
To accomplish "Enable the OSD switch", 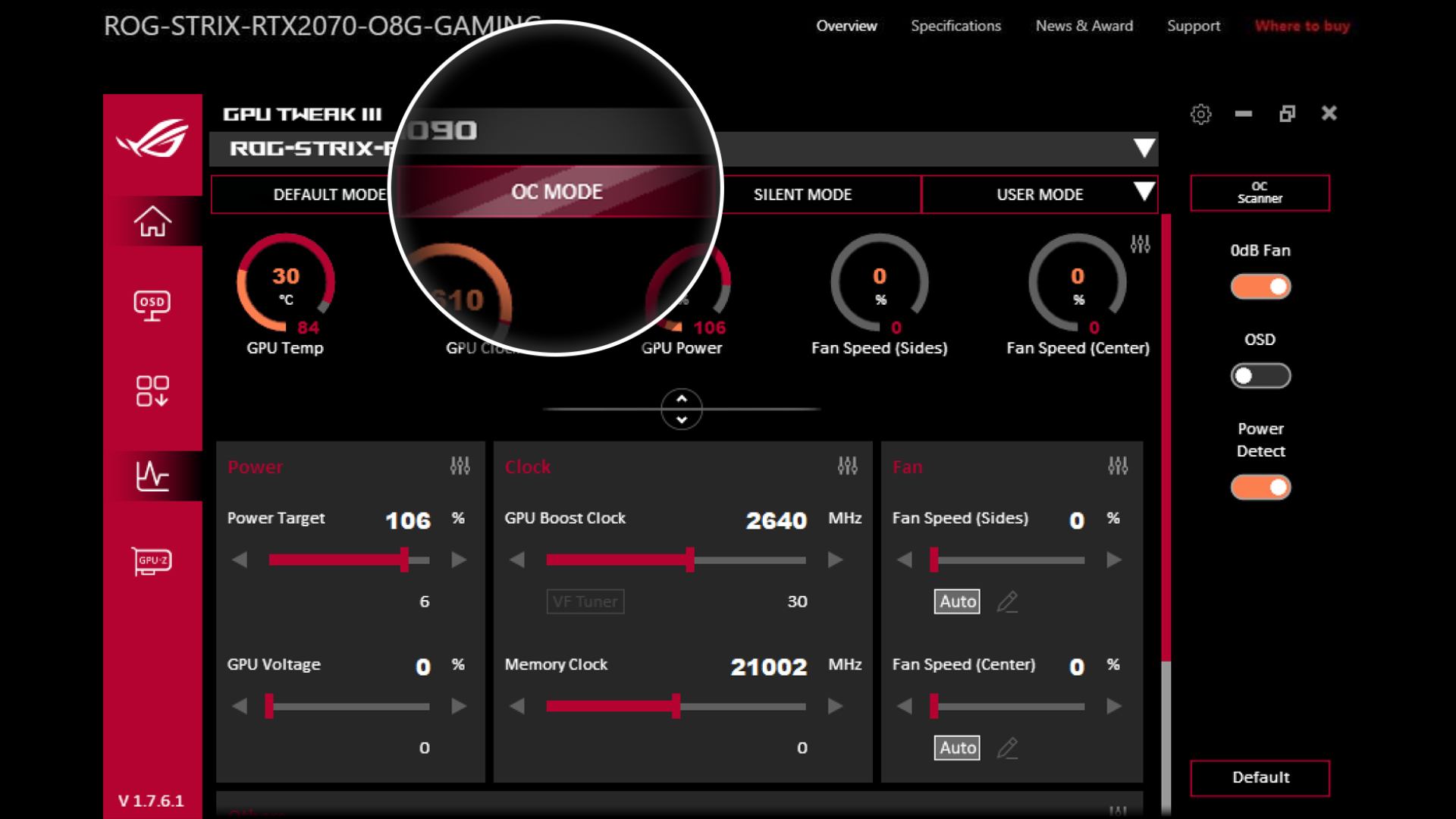I will (x=1260, y=376).
